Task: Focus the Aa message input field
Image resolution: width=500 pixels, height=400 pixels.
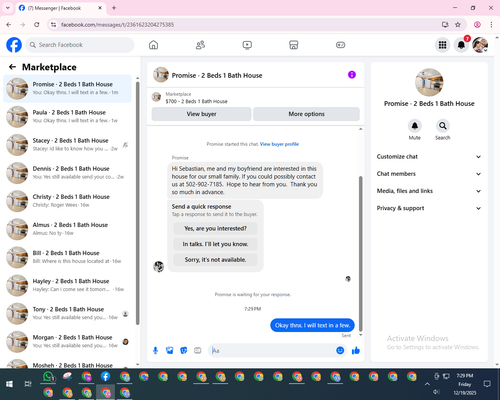Action: click(272, 350)
